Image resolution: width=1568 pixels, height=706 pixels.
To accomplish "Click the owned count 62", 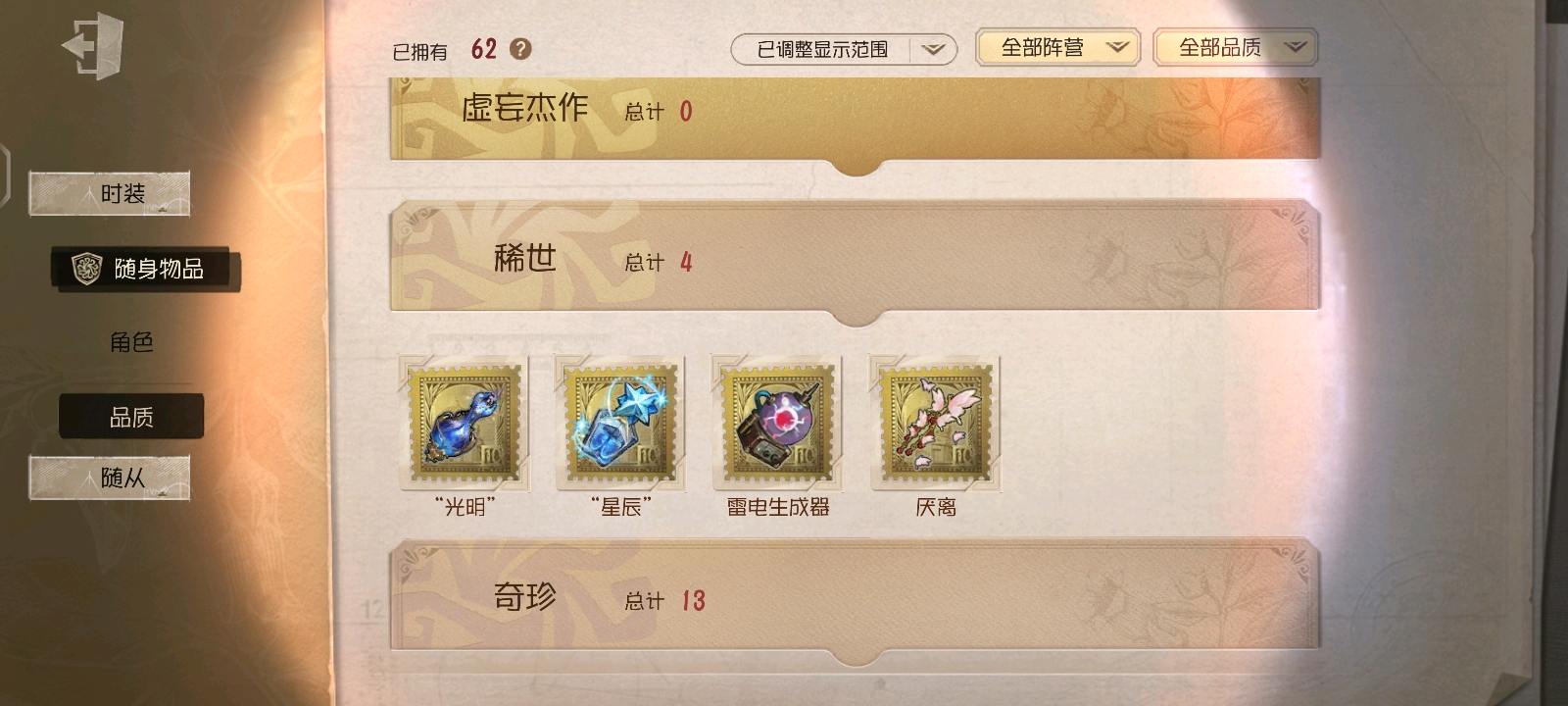I will pos(484,49).
